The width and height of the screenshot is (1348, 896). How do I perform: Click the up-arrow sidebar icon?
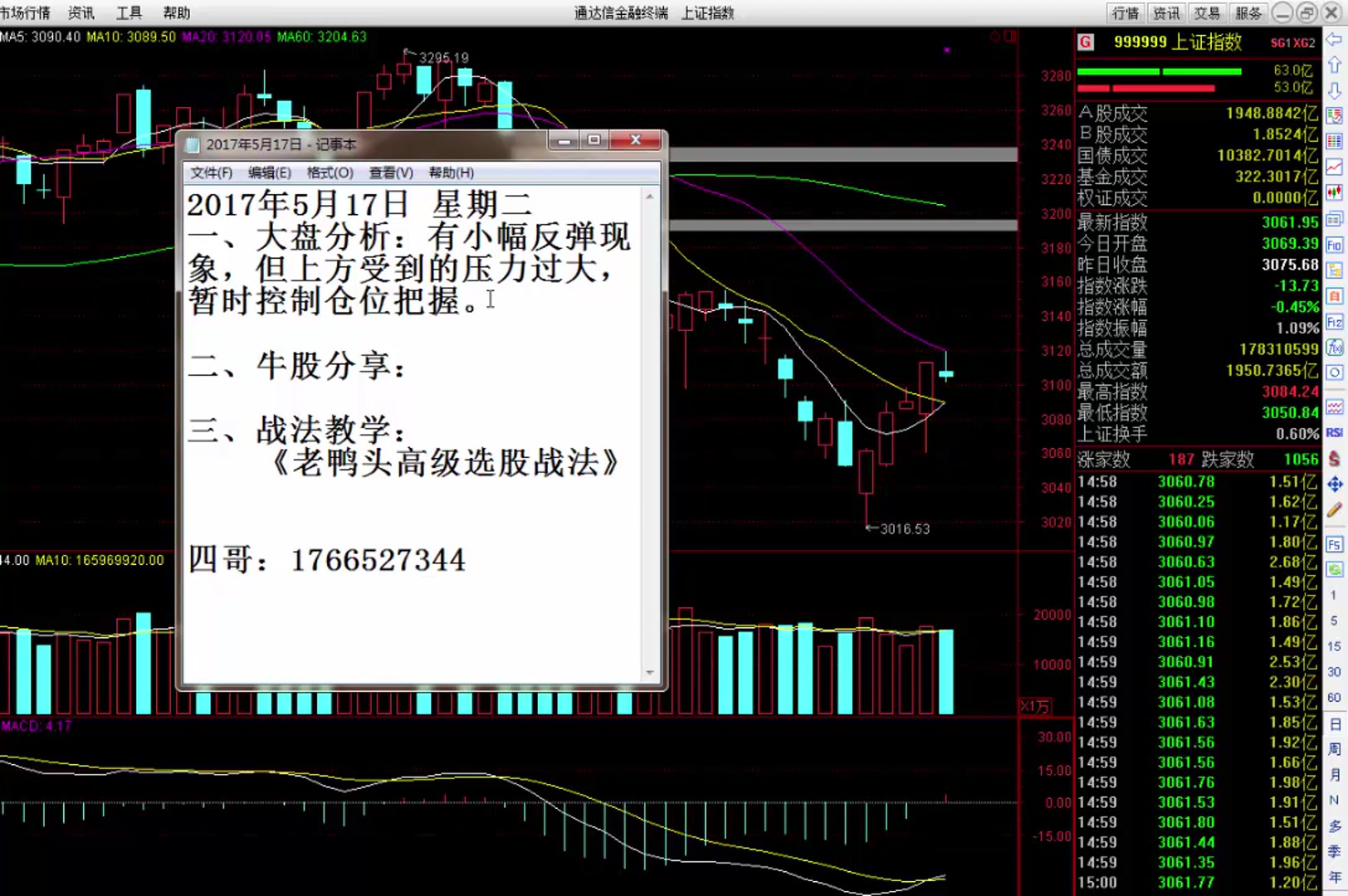(x=1335, y=66)
